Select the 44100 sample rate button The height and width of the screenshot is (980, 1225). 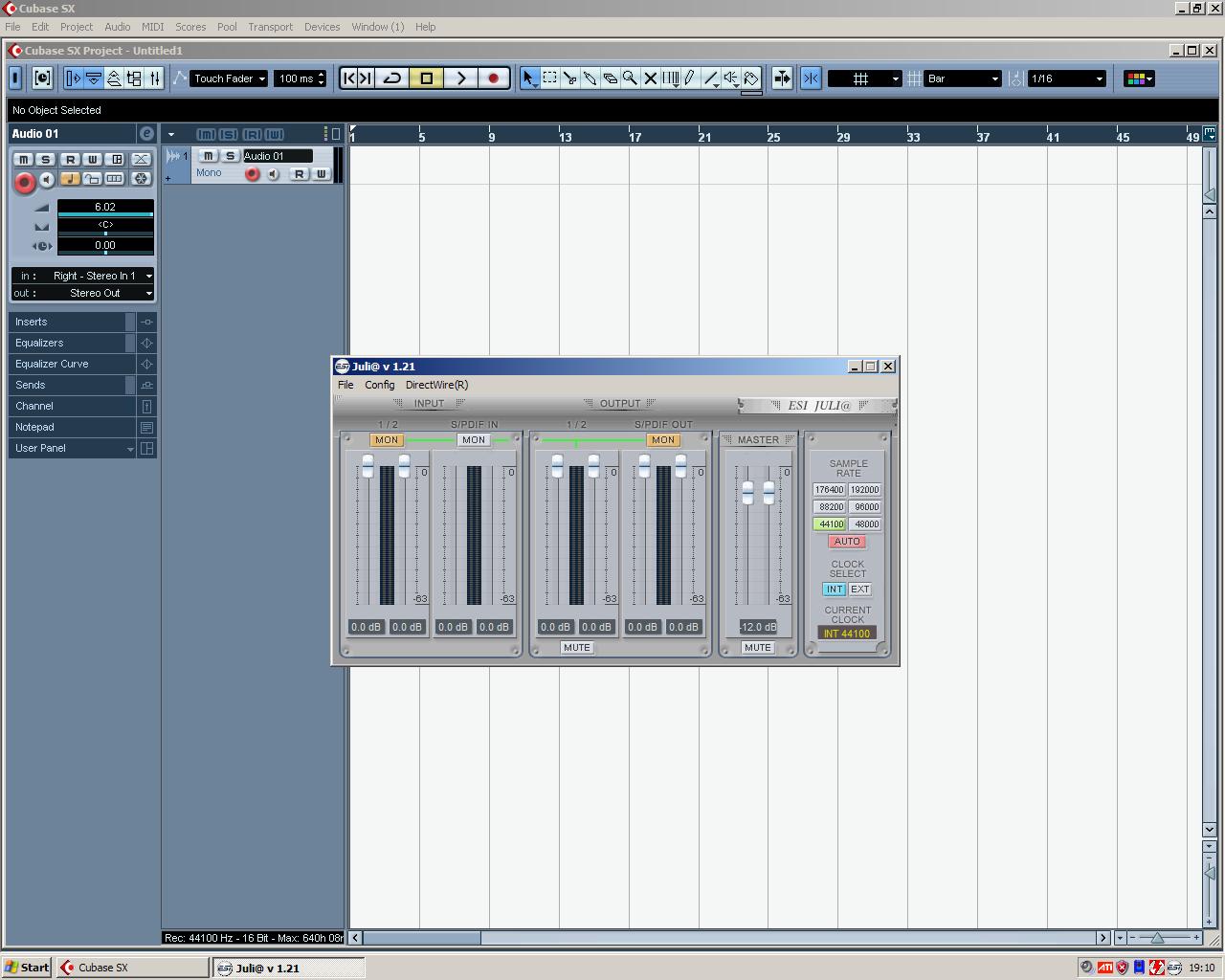coord(830,524)
